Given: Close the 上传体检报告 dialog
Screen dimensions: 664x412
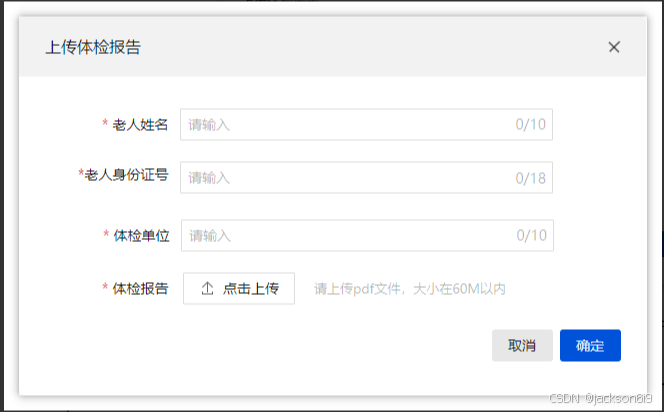Looking at the screenshot, I should click(614, 47).
